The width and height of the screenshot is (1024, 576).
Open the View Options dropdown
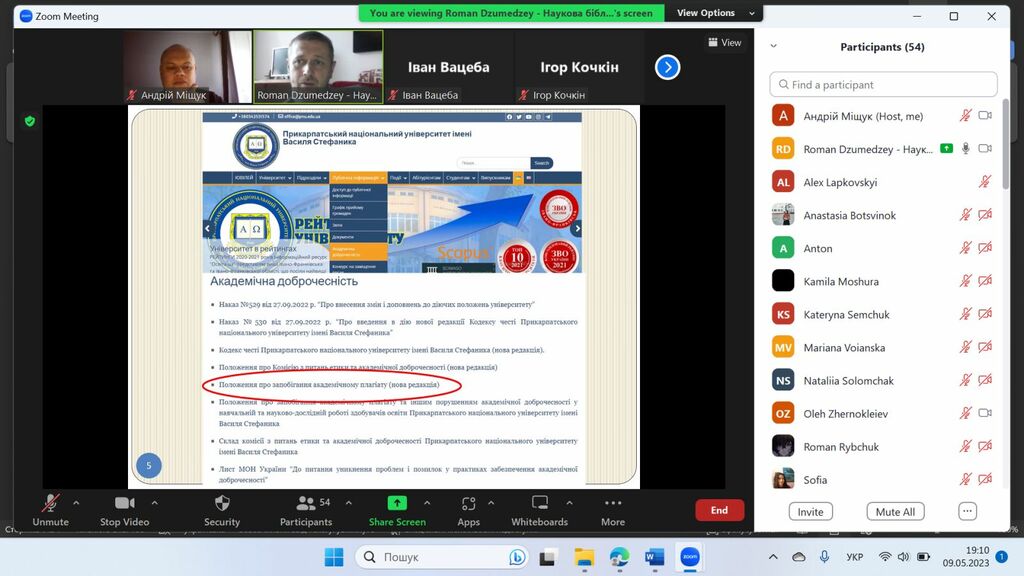pyautogui.click(x=706, y=13)
